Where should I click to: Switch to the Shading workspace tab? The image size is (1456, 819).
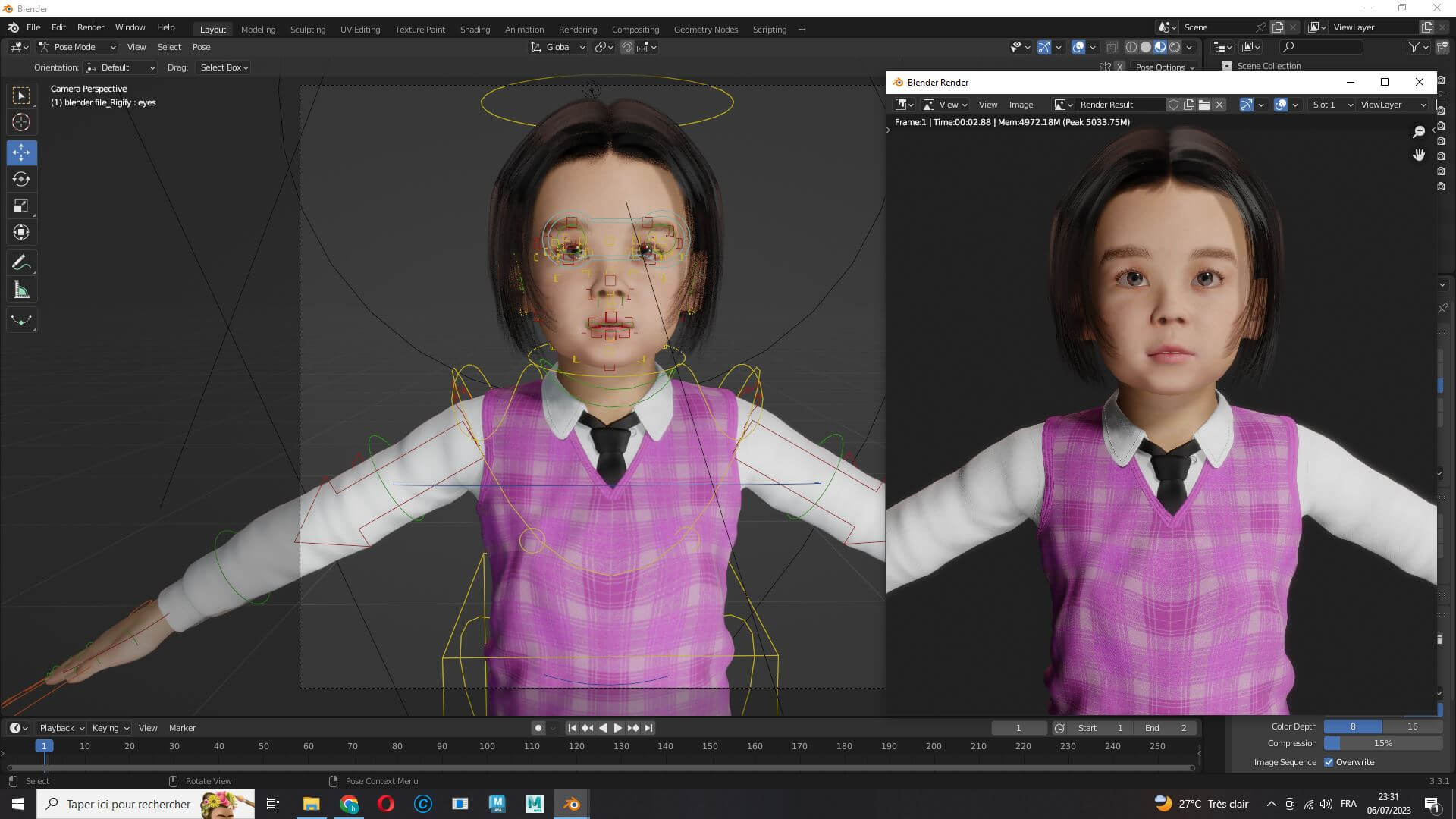475,30
